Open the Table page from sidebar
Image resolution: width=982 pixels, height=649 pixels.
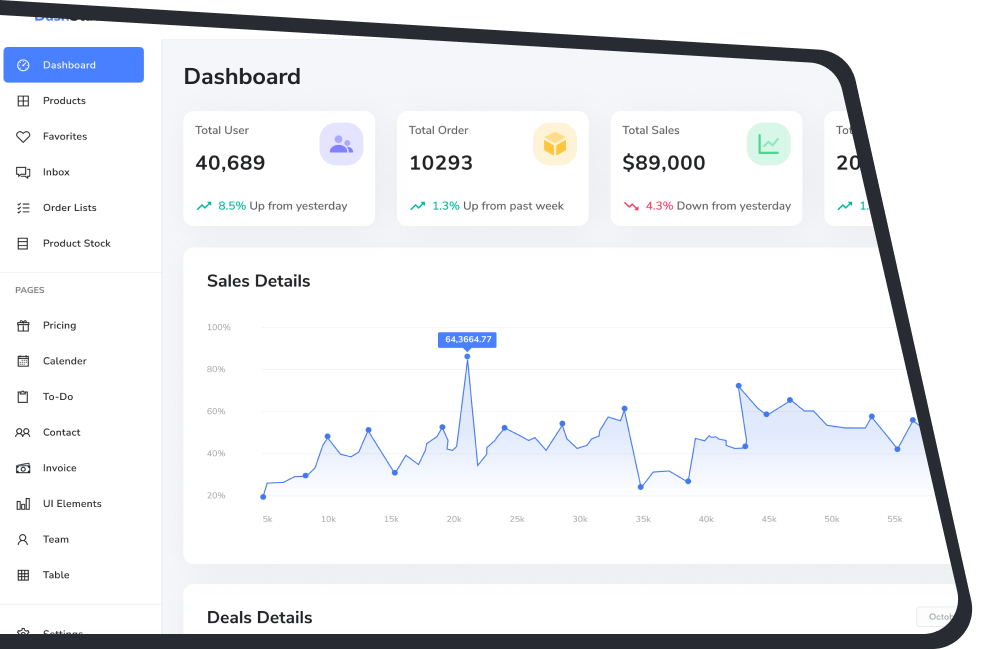(56, 575)
